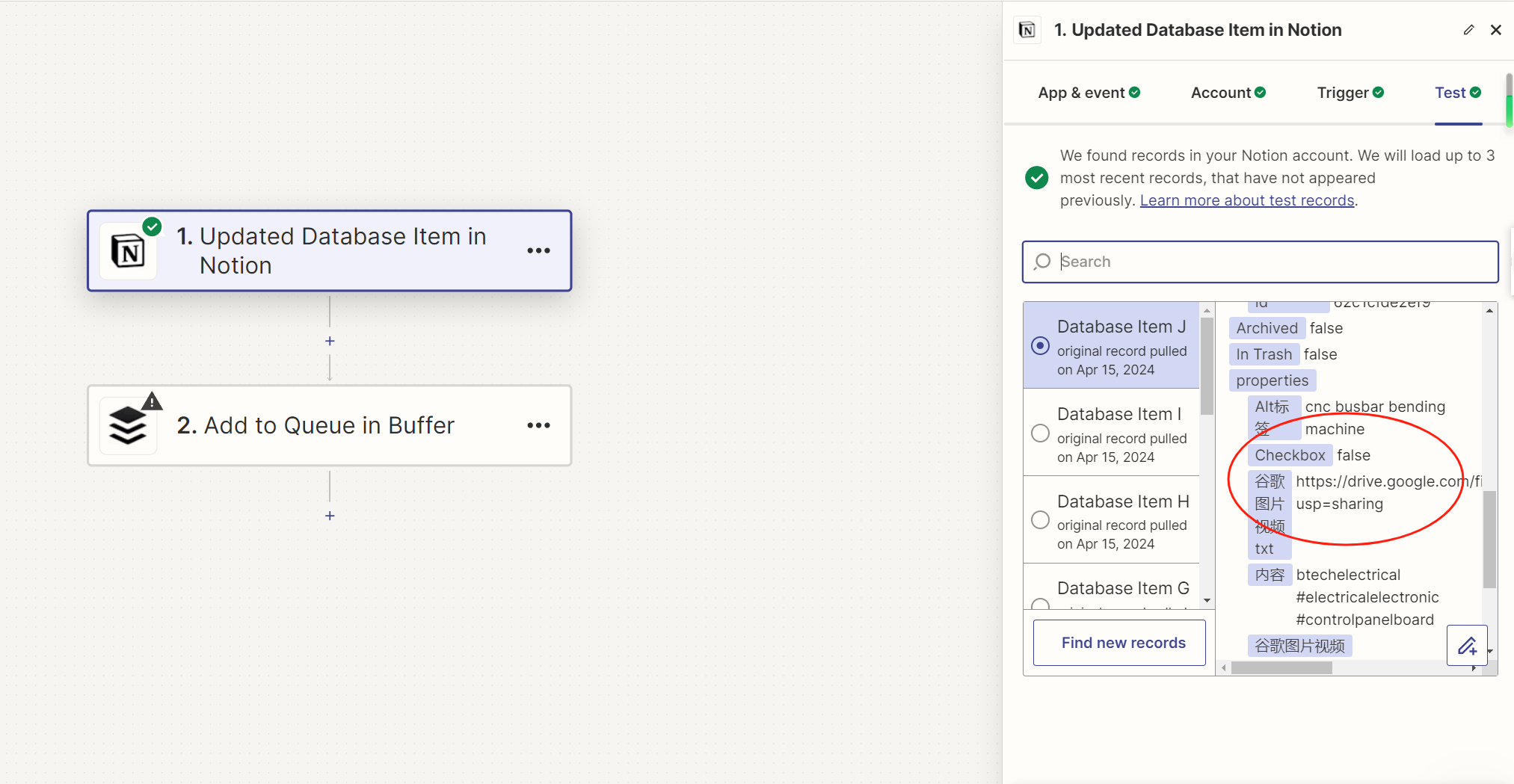
Task: Select the Database Item J record
Action: [x=1111, y=346]
